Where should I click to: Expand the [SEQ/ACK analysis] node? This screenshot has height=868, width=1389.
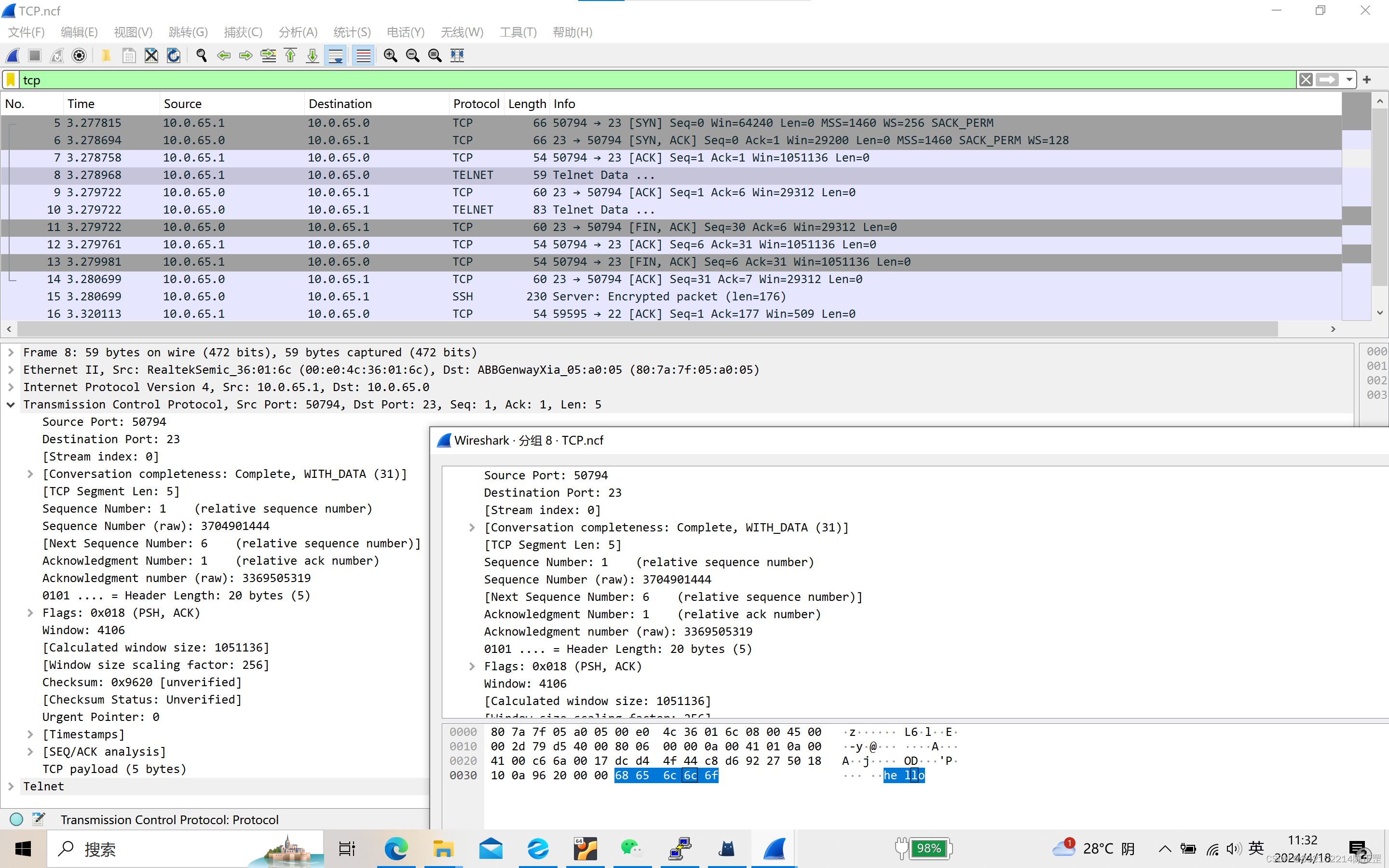tap(30, 752)
